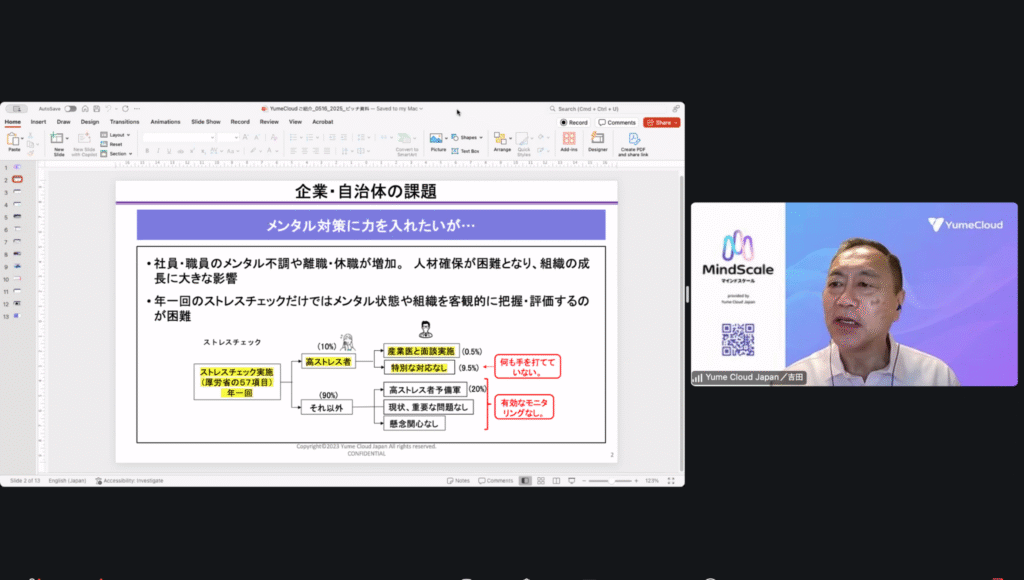Viewport: 1024px width, 580px height.
Task: Click the Comments button in ribbon header
Action: pos(617,122)
